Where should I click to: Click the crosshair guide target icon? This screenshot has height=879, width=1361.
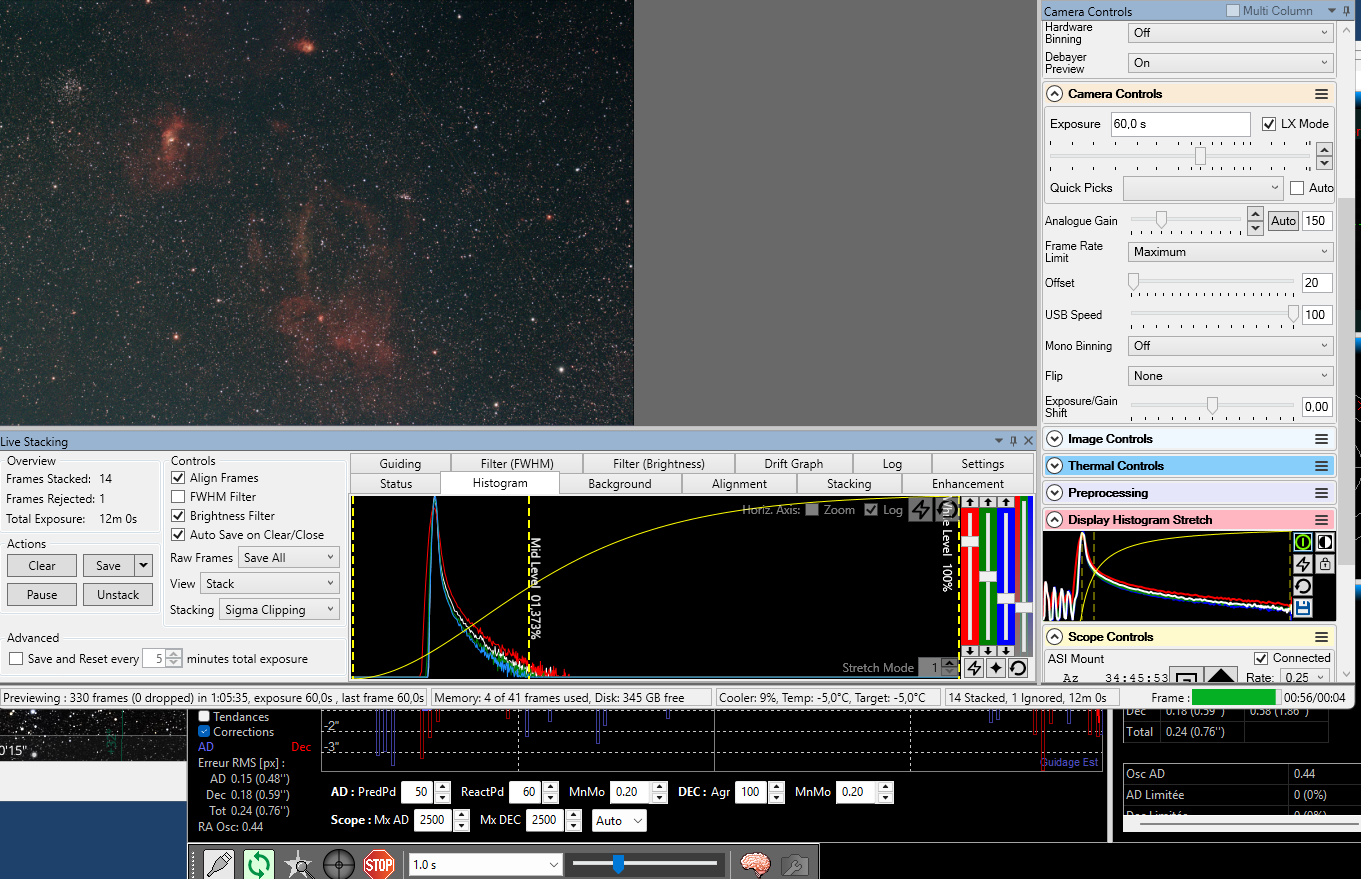click(339, 864)
